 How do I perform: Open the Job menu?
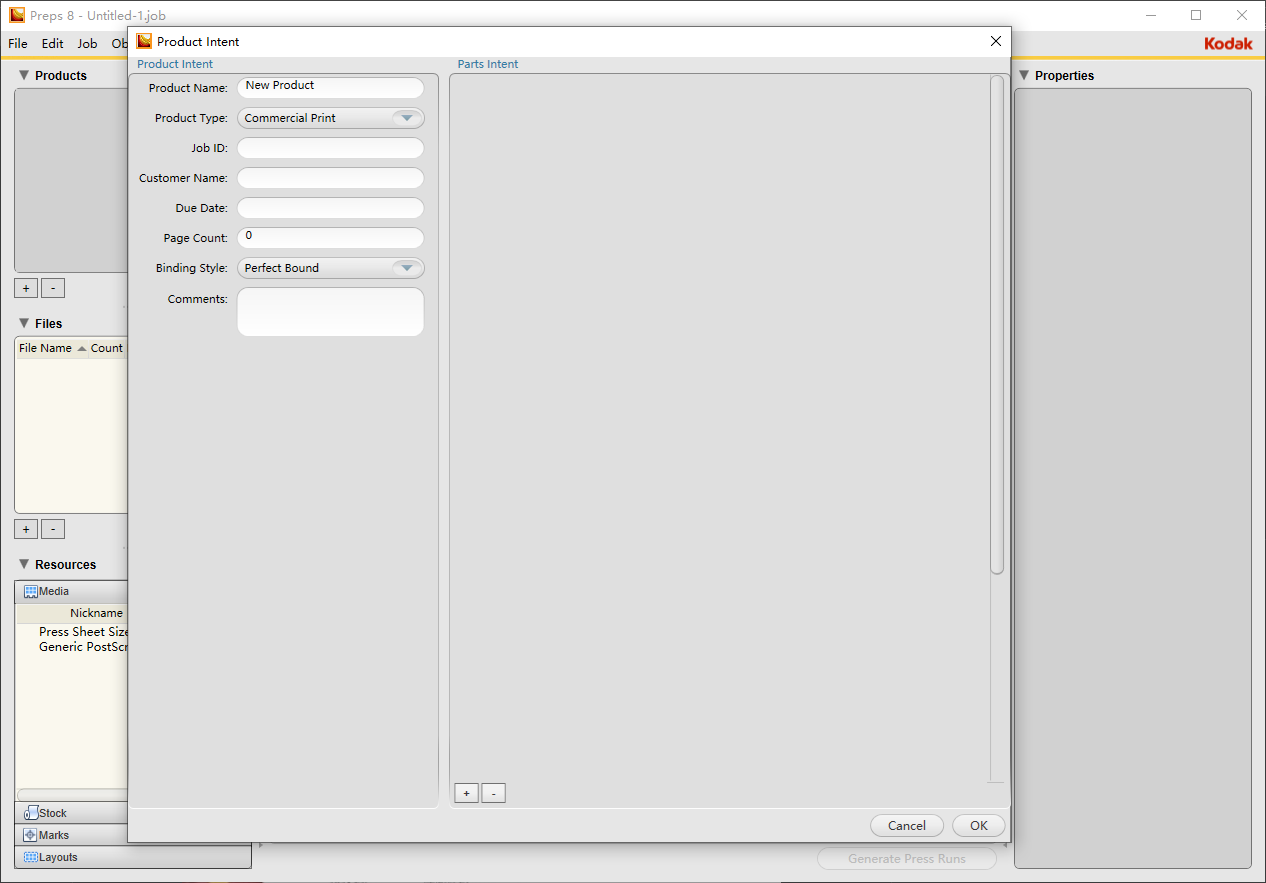pyautogui.click(x=87, y=44)
